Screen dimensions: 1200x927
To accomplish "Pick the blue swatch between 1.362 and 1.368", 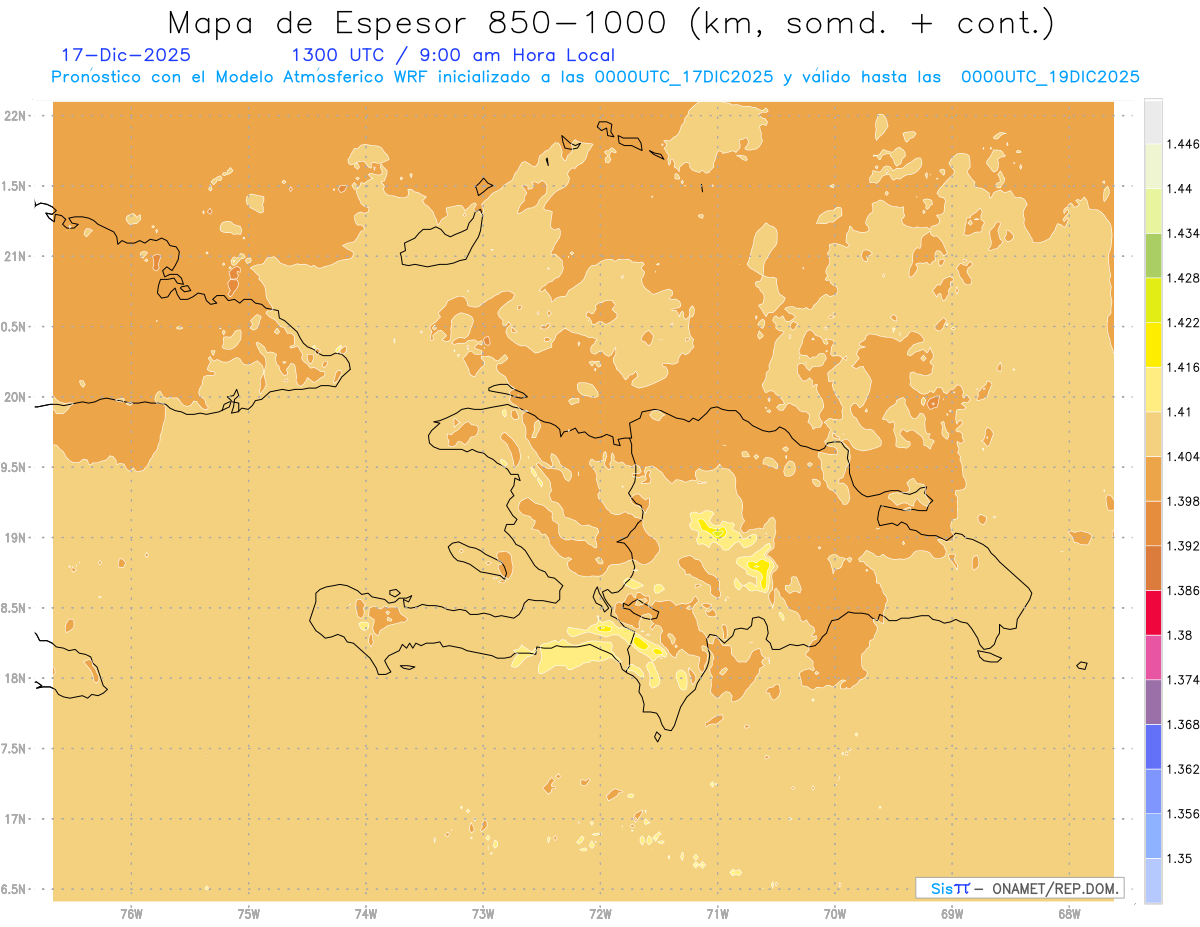I will (1153, 747).
